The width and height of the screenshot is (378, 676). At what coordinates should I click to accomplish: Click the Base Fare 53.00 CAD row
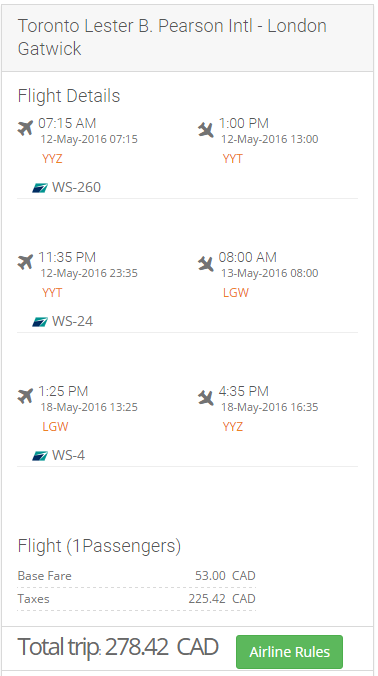[x=137, y=576]
